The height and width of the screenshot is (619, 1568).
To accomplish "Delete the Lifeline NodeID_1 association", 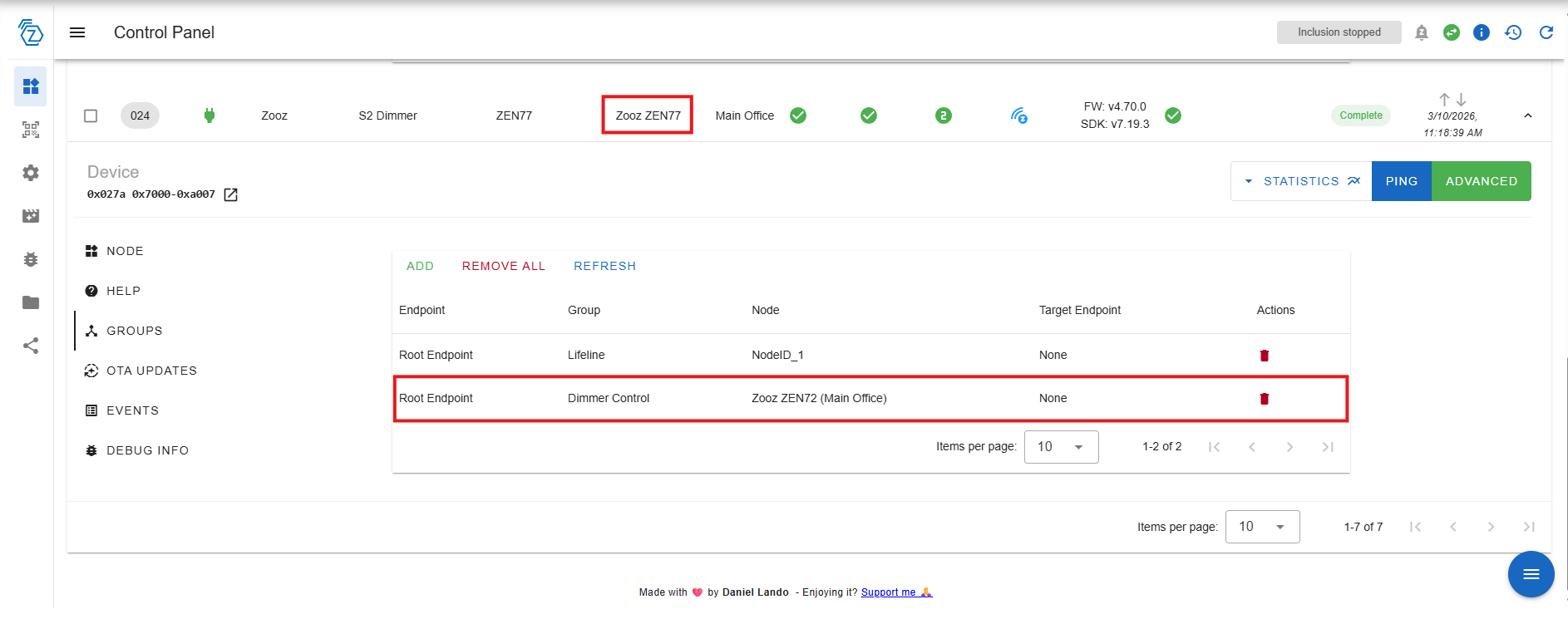I will click(x=1264, y=356).
